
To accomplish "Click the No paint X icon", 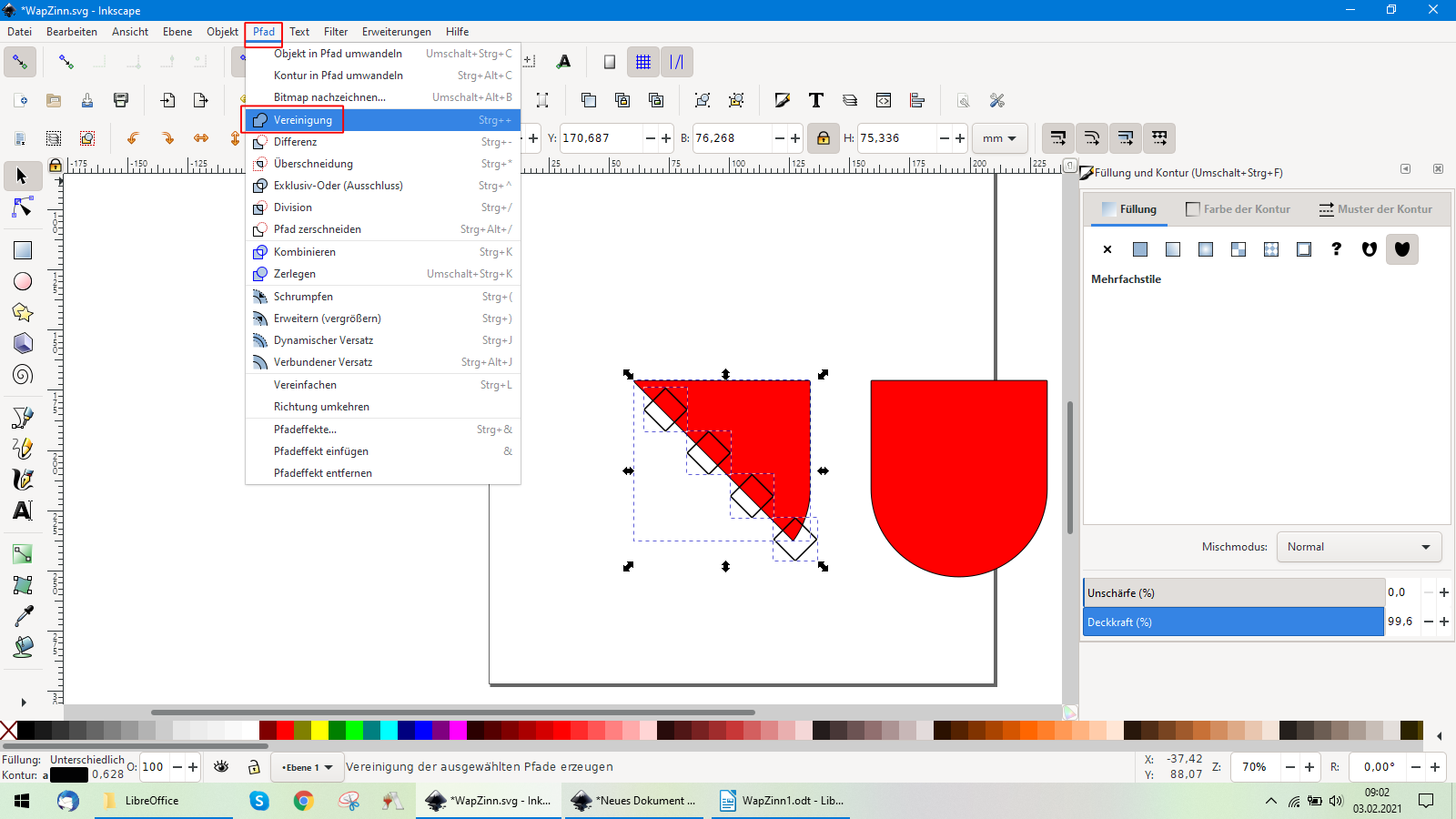I will pyautogui.click(x=1107, y=249).
